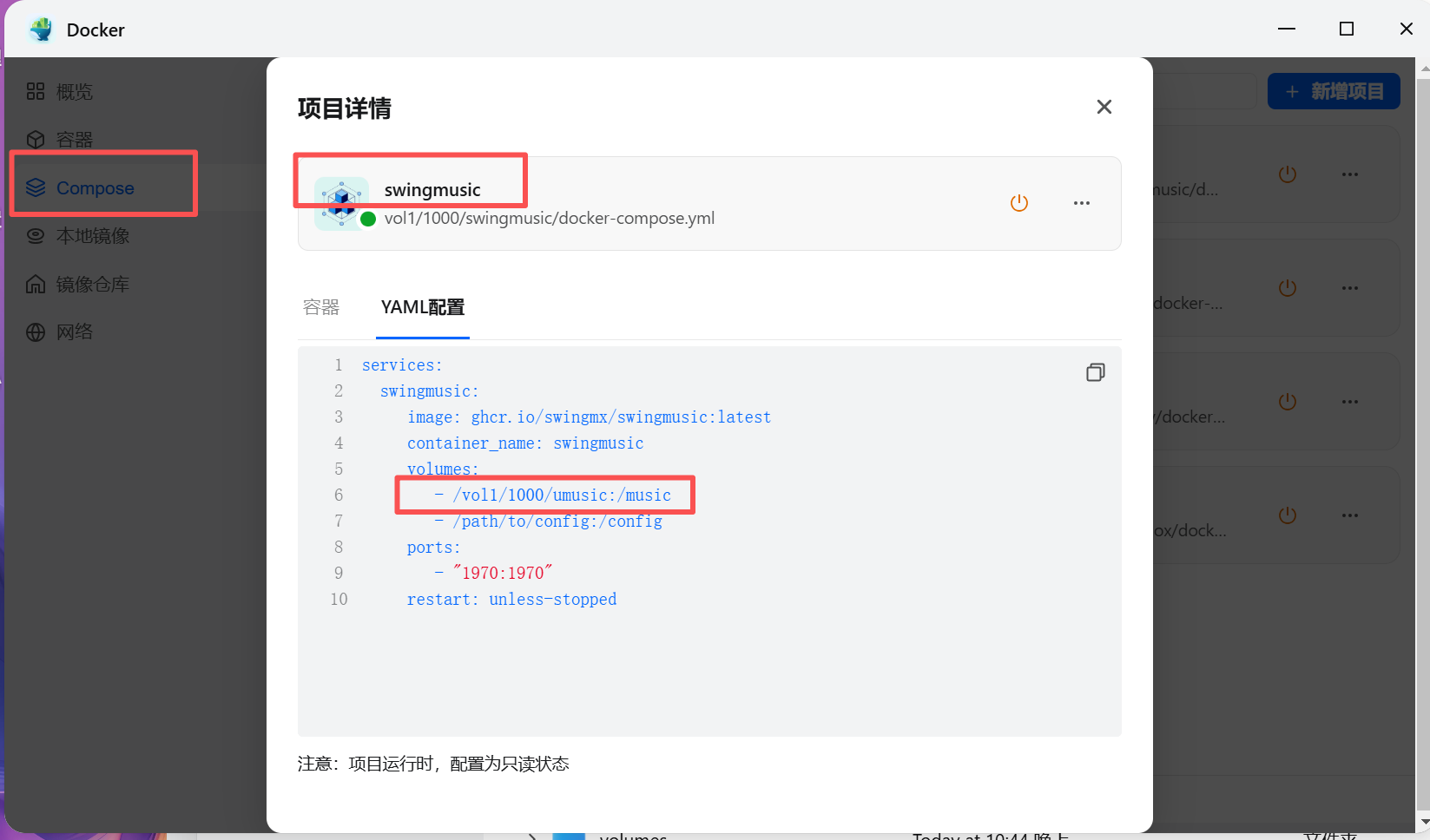Viewport: 1430px width, 840px height.
Task: Click the 本地镜像 disk icon
Action: pos(36,236)
